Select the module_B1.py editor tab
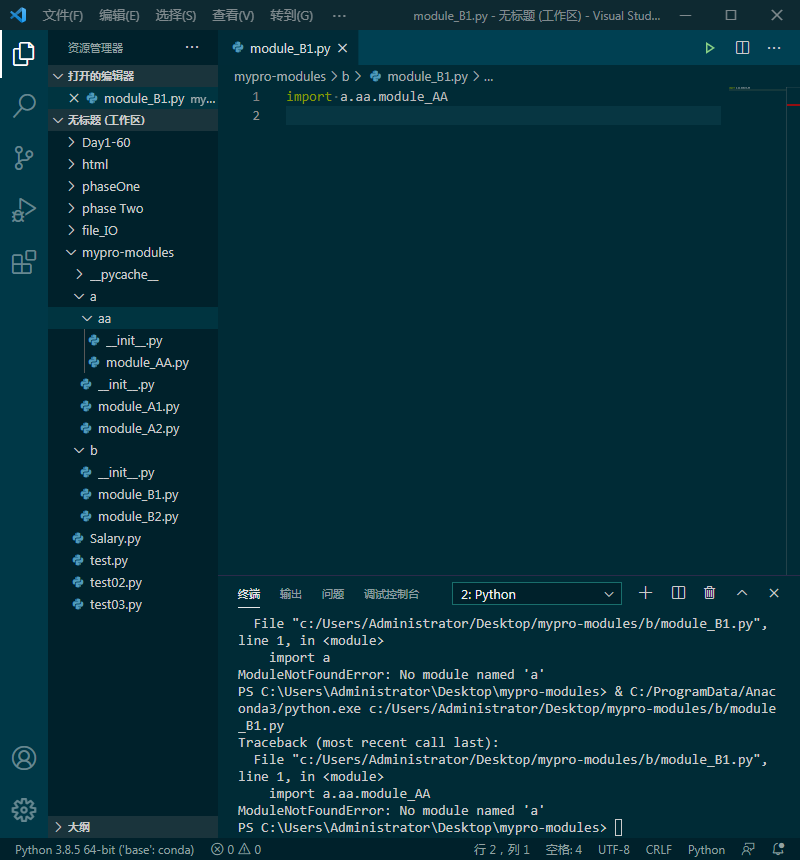The image size is (800, 860). pos(290,48)
